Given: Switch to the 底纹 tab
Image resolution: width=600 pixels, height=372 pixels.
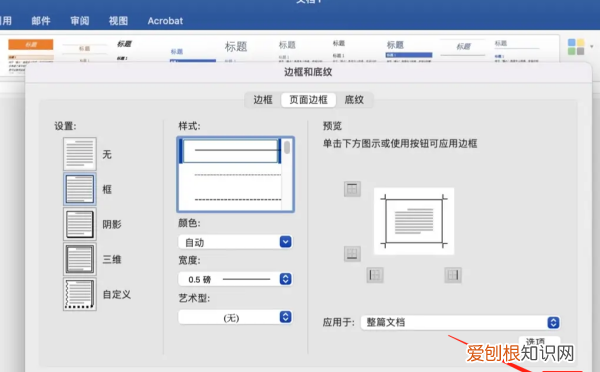Looking at the screenshot, I should (x=354, y=100).
